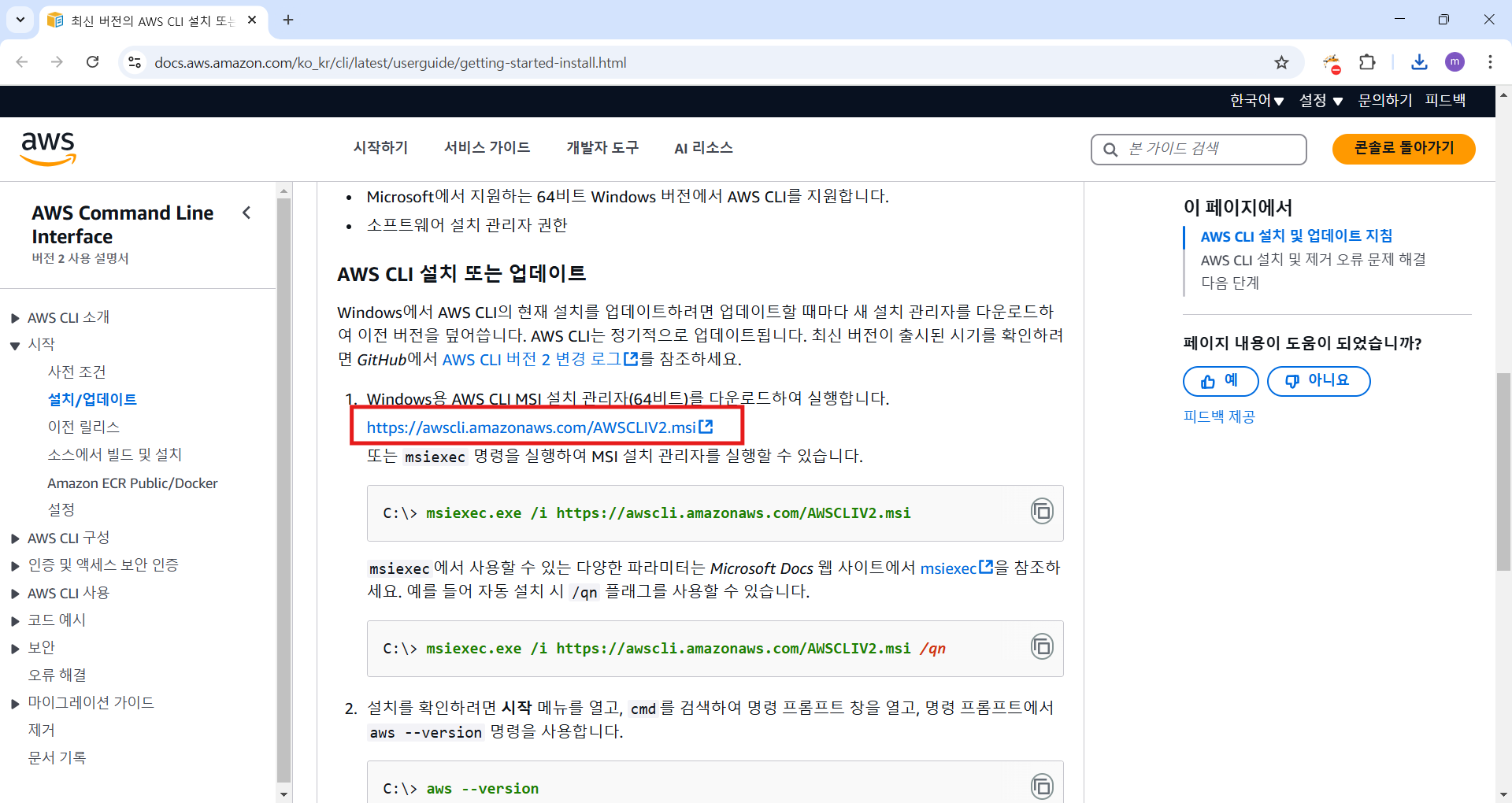The image size is (1512, 803).
Task: Open 개발자 도구 menu item
Action: 602,148
